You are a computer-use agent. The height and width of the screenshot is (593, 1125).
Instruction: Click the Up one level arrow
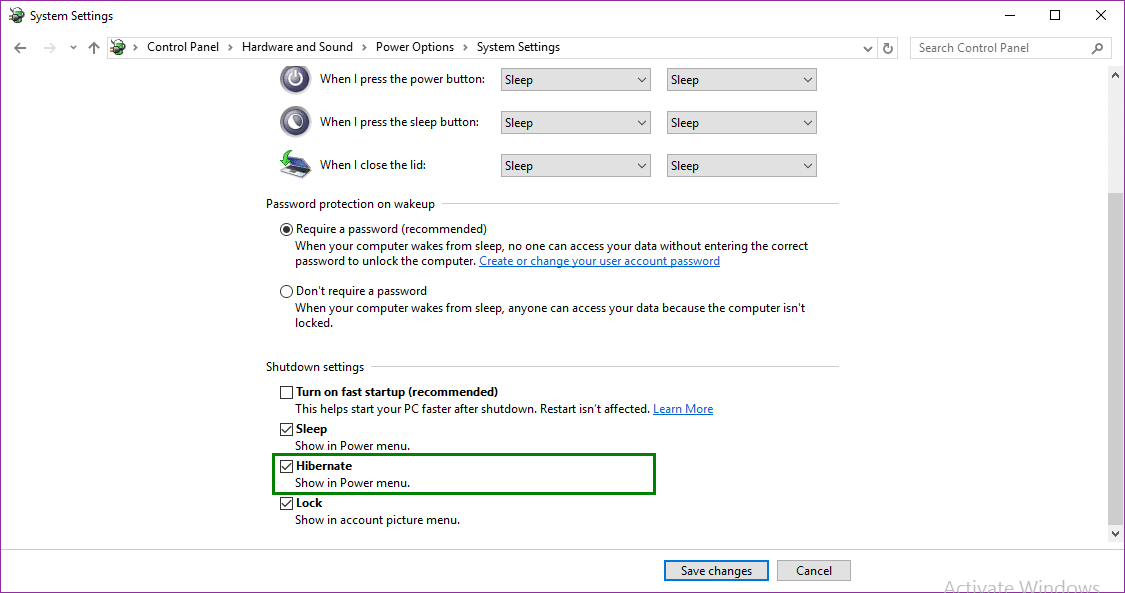(93, 48)
